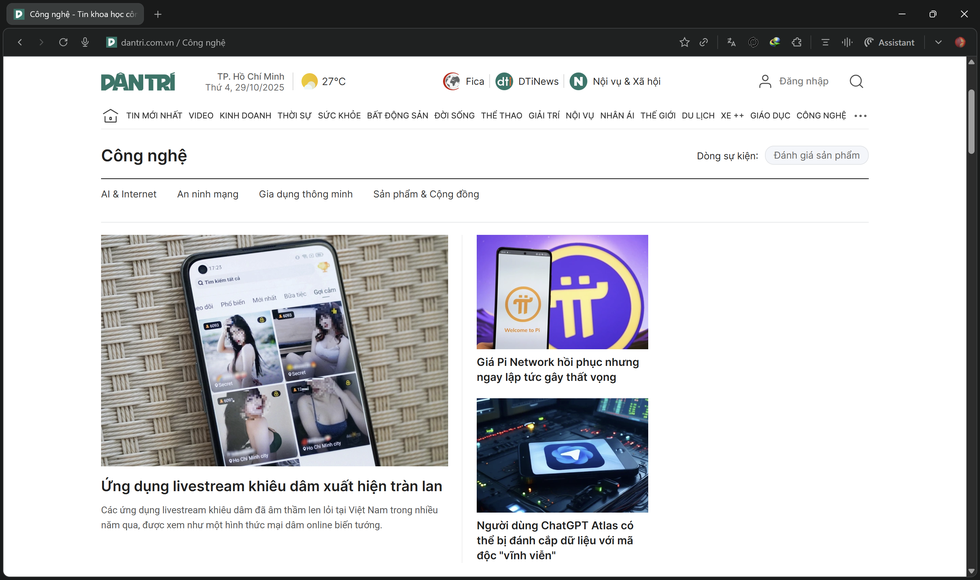Select the KINH DOANH menu item
This screenshot has width=980, height=580.
[x=245, y=116]
